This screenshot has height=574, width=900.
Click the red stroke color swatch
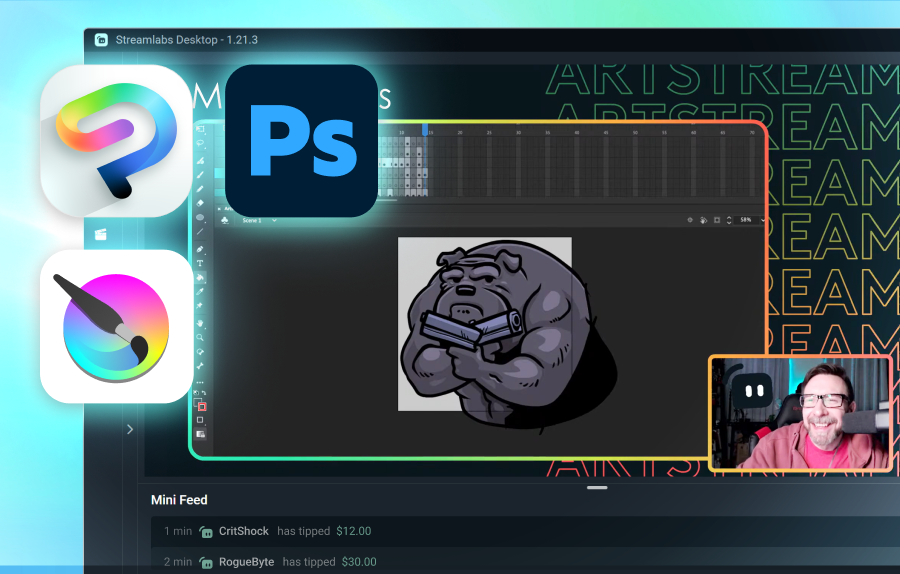click(202, 407)
